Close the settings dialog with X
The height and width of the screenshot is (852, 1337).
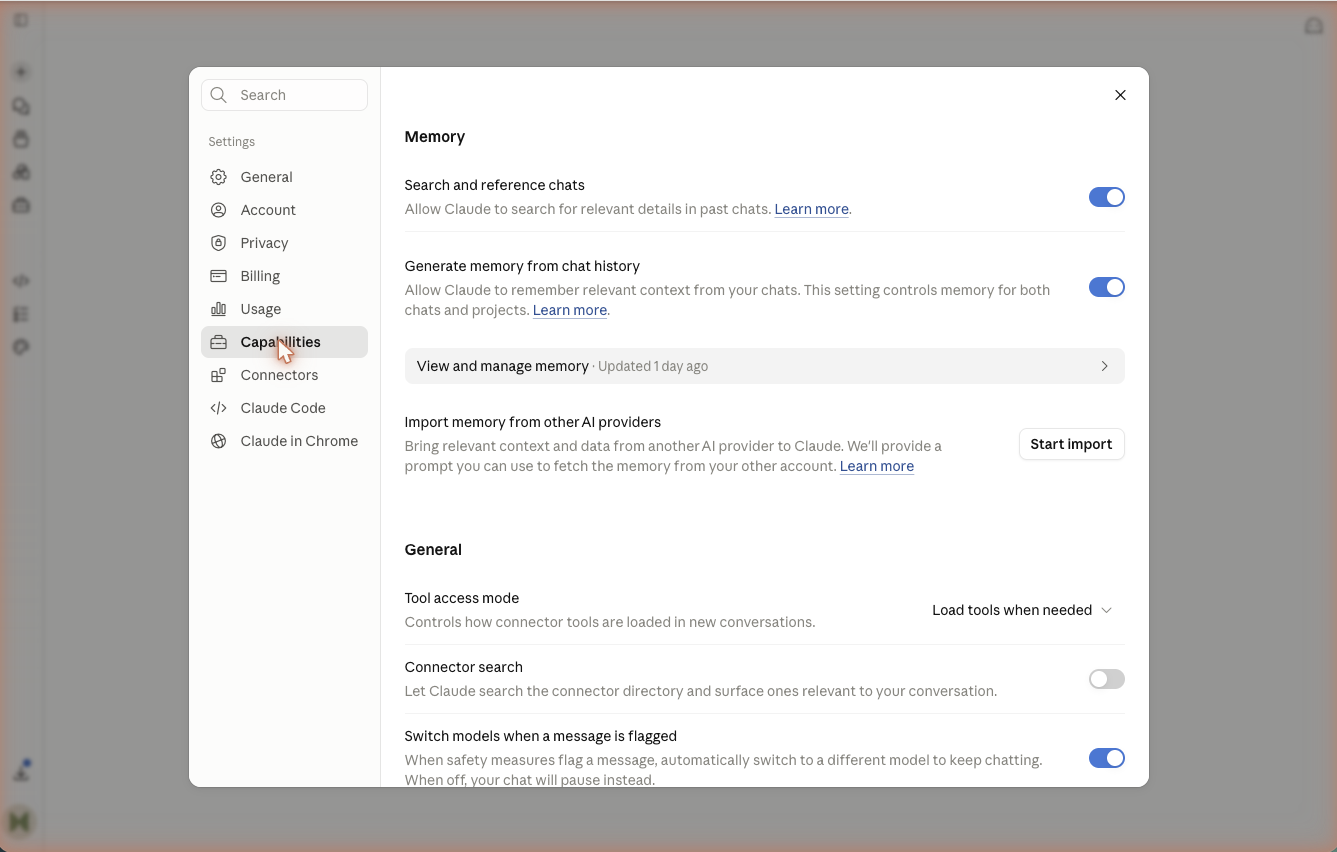1120,95
